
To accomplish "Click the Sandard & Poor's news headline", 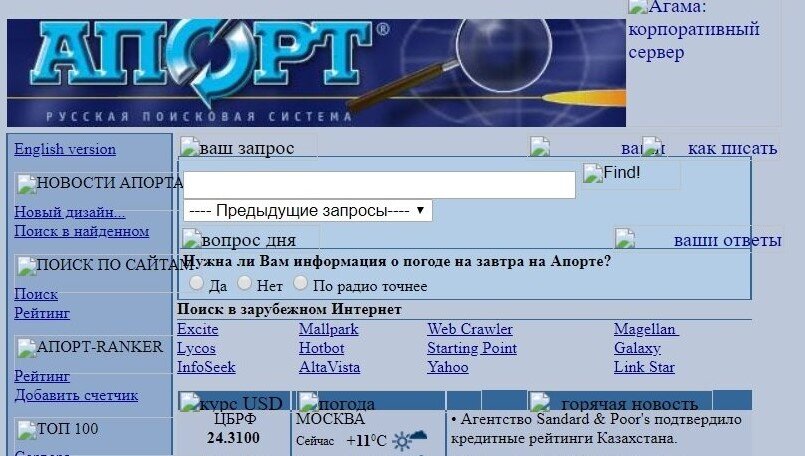I will (x=596, y=429).
